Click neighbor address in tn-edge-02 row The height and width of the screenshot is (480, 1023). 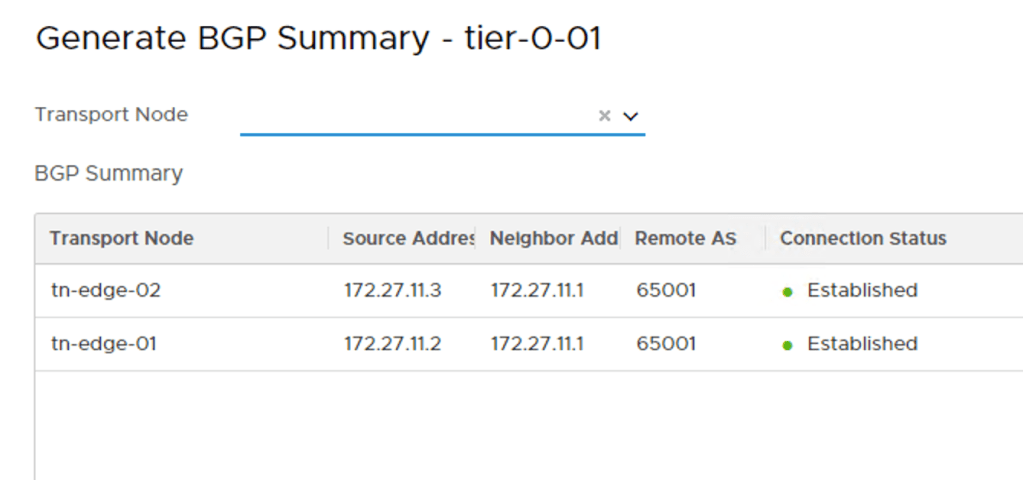(537, 291)
